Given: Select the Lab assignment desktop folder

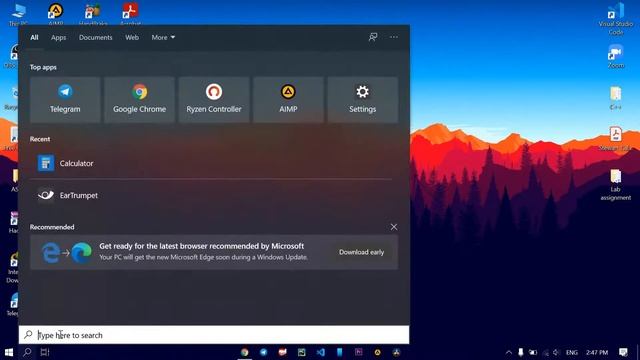Looking at the screenshot, I should (x=616, y=185).
